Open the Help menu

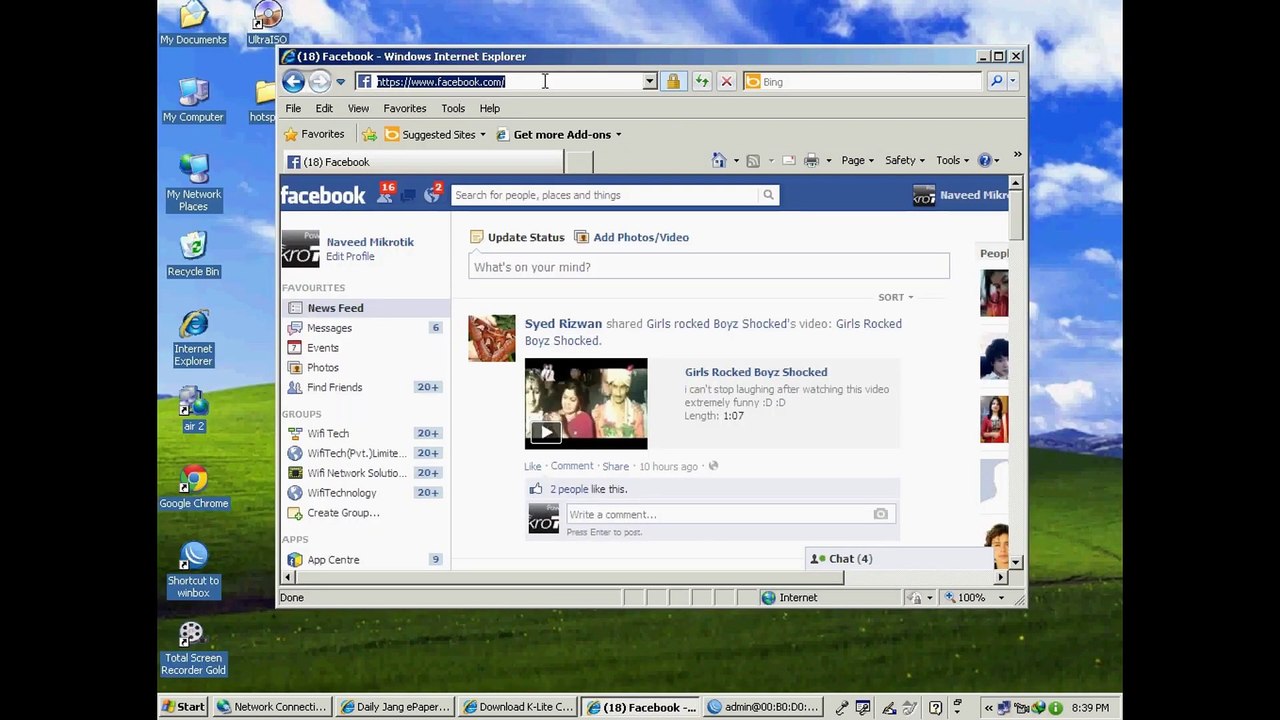[490, 108]
